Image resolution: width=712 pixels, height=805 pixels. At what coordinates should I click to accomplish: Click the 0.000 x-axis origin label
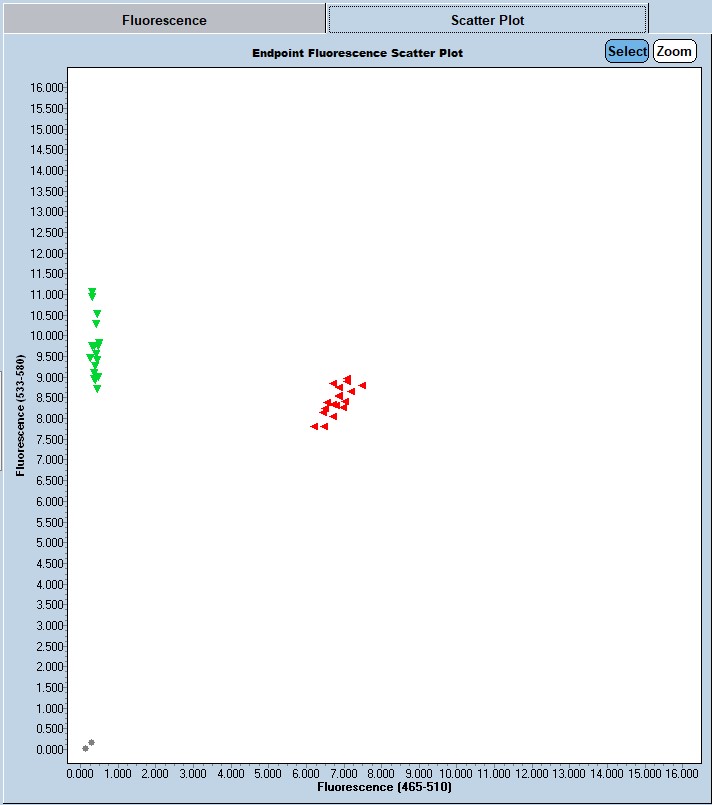click(x=80, y=773)
